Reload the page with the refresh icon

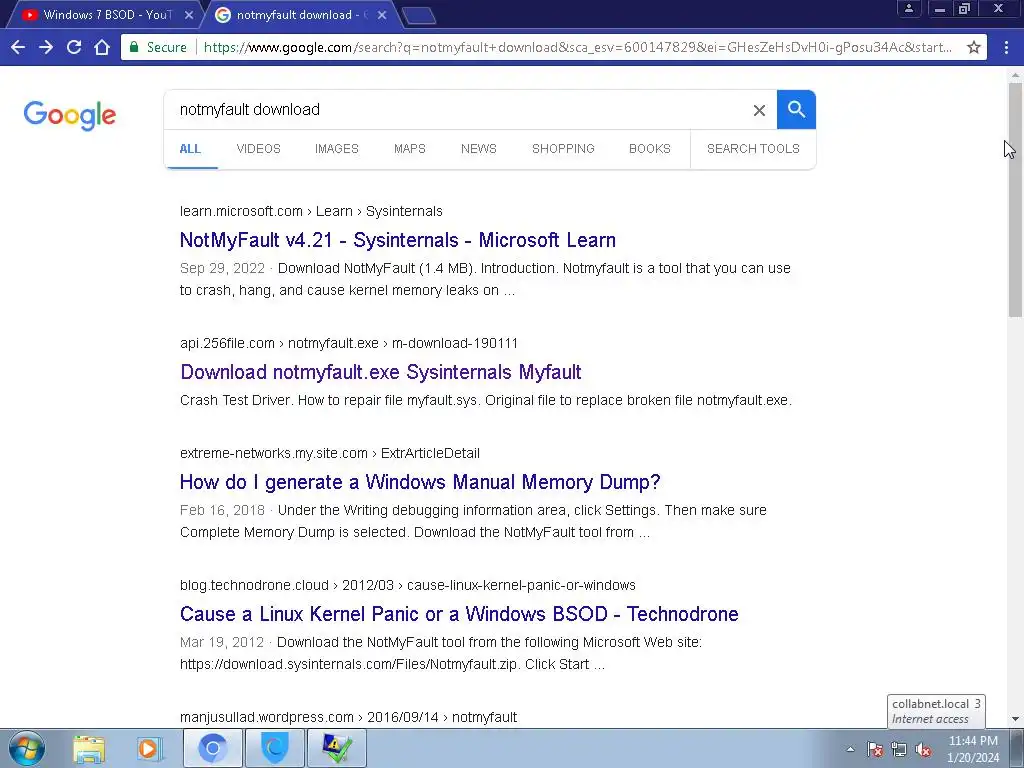(x=74, y=47)
